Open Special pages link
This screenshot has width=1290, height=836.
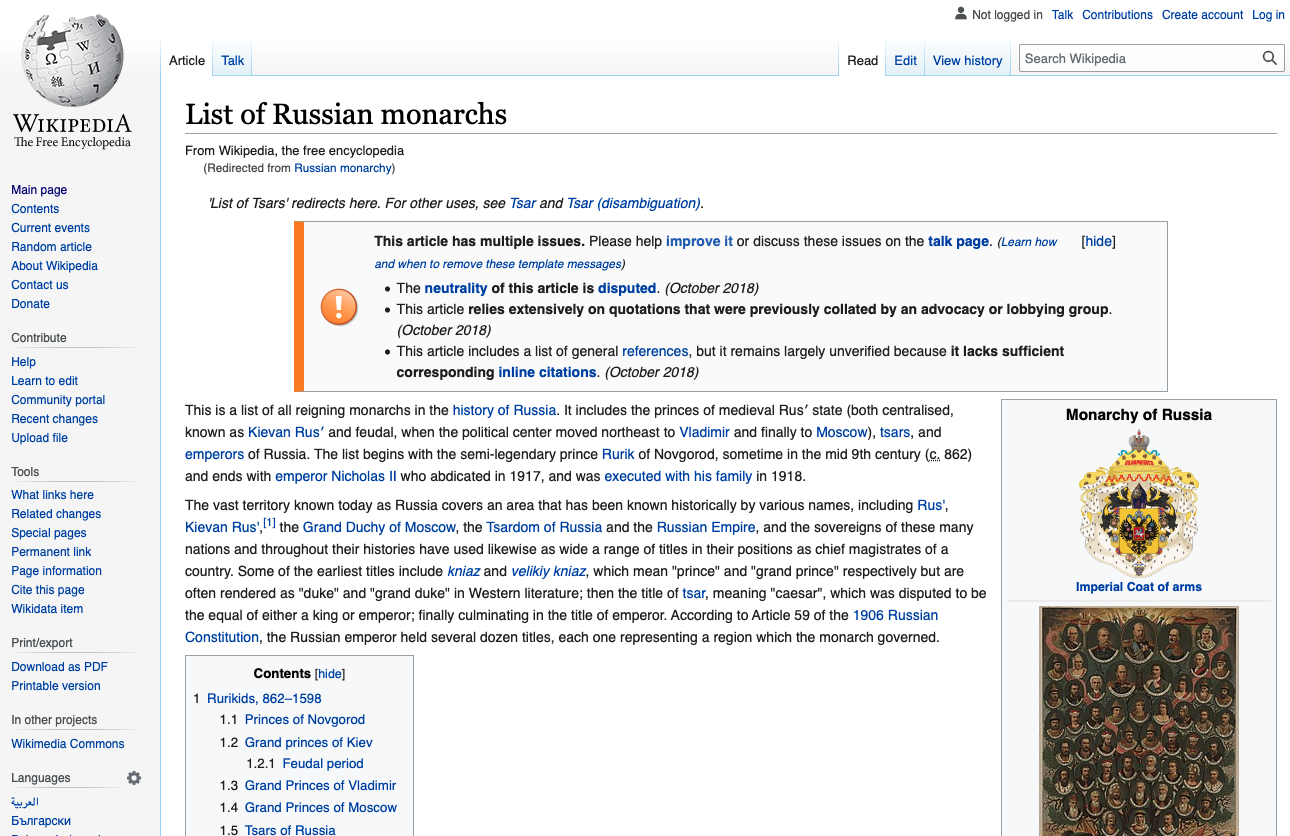(49, 533)
